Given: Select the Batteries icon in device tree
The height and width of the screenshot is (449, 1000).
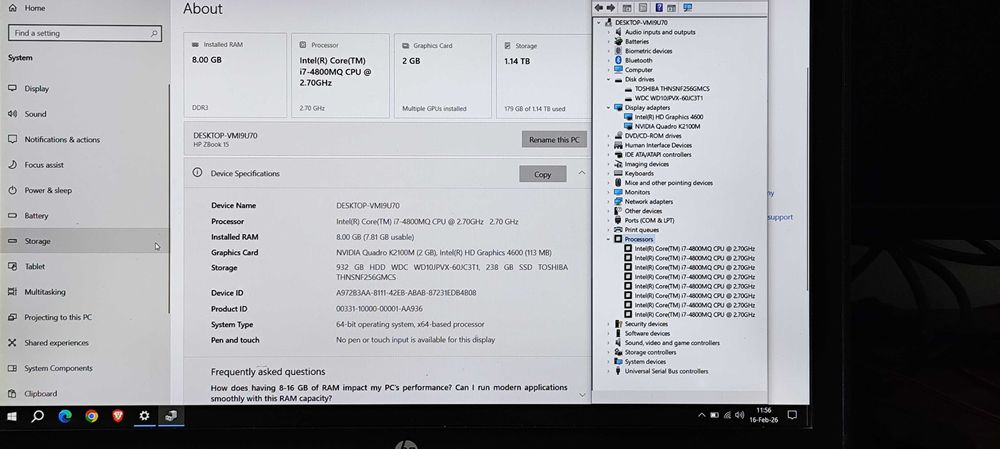Looking at the screenshot, I should [x=618, y=41].
